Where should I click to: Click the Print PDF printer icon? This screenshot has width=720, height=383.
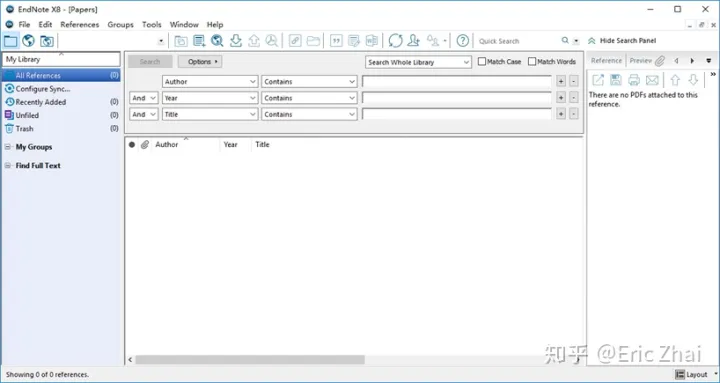click(x=634, y=80)
